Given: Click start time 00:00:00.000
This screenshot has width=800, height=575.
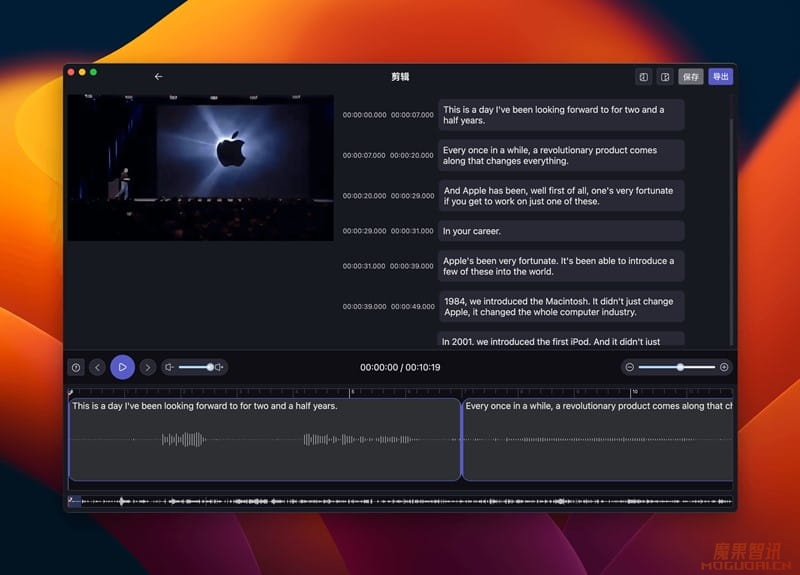Looking at the screenshot, I should tap(364, 115).
